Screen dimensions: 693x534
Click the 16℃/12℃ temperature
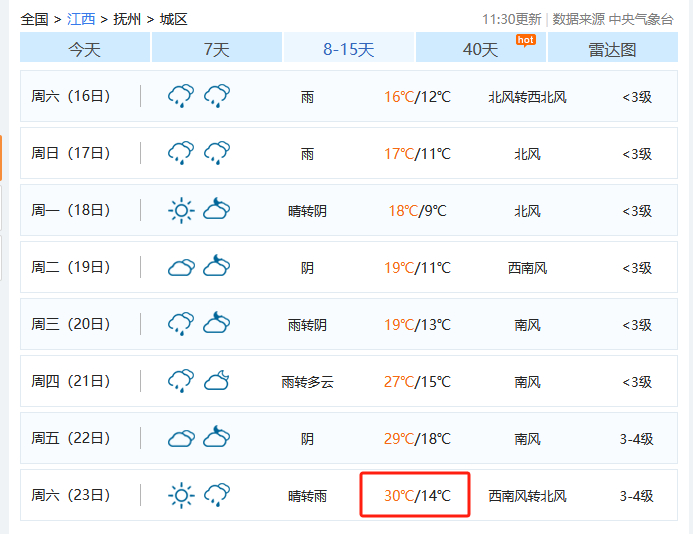[x=417, y=96]
